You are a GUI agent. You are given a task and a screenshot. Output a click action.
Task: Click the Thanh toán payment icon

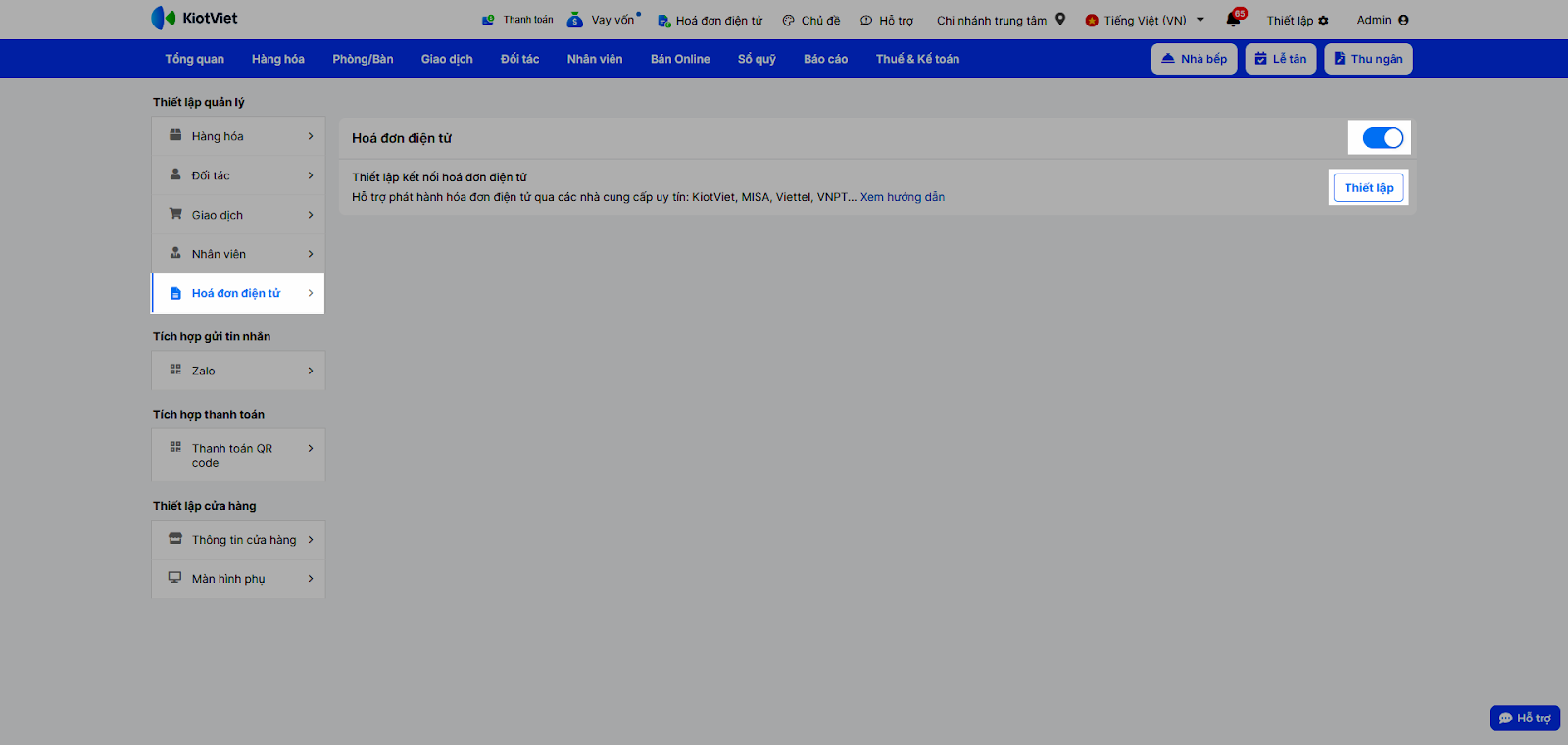(x=488, y=20)
